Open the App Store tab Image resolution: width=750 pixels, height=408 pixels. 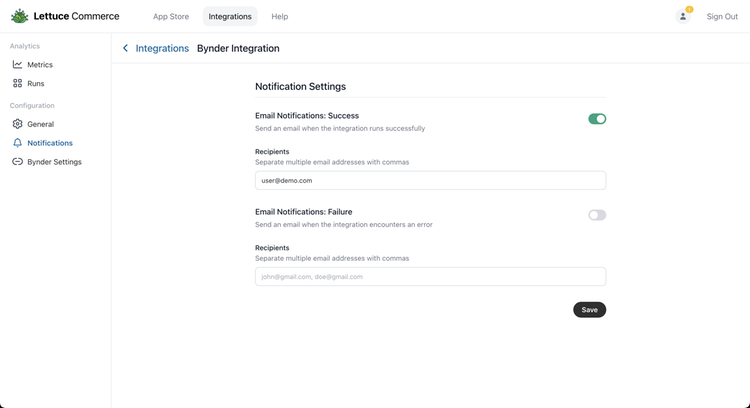point(171,16)
